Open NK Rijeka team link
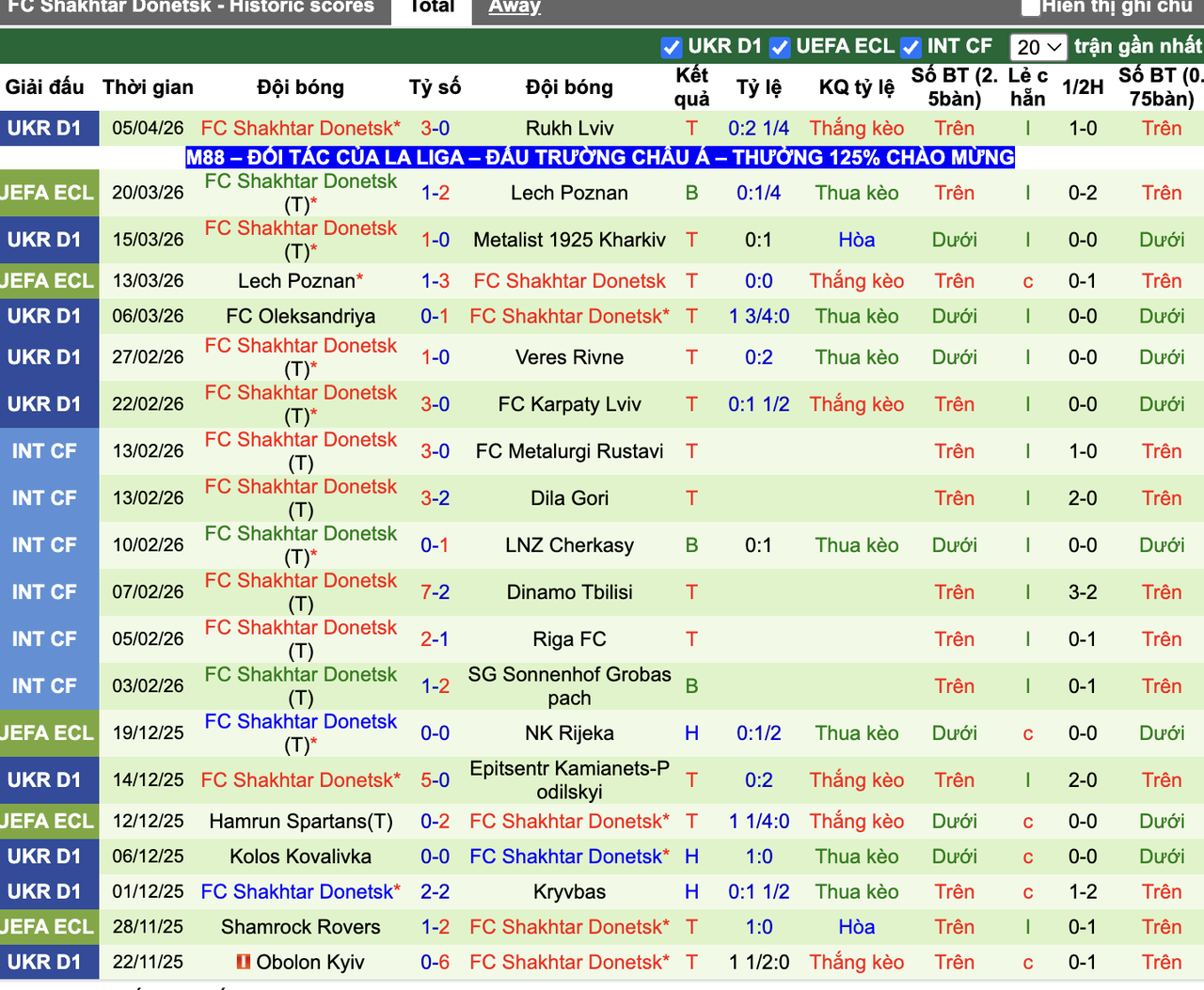 point(570,733)
